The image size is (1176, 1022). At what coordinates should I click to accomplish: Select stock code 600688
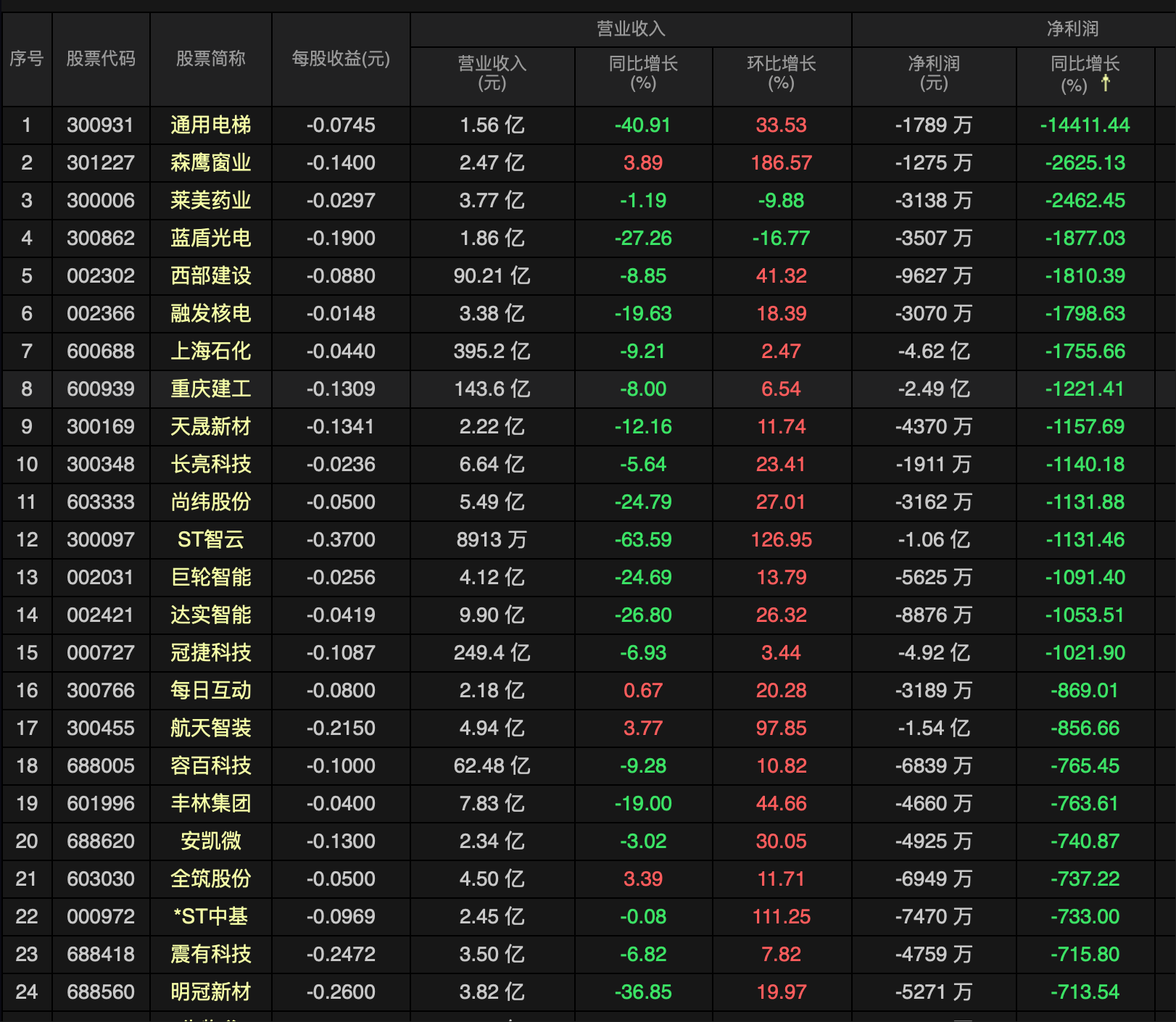[x=101, y=352]
